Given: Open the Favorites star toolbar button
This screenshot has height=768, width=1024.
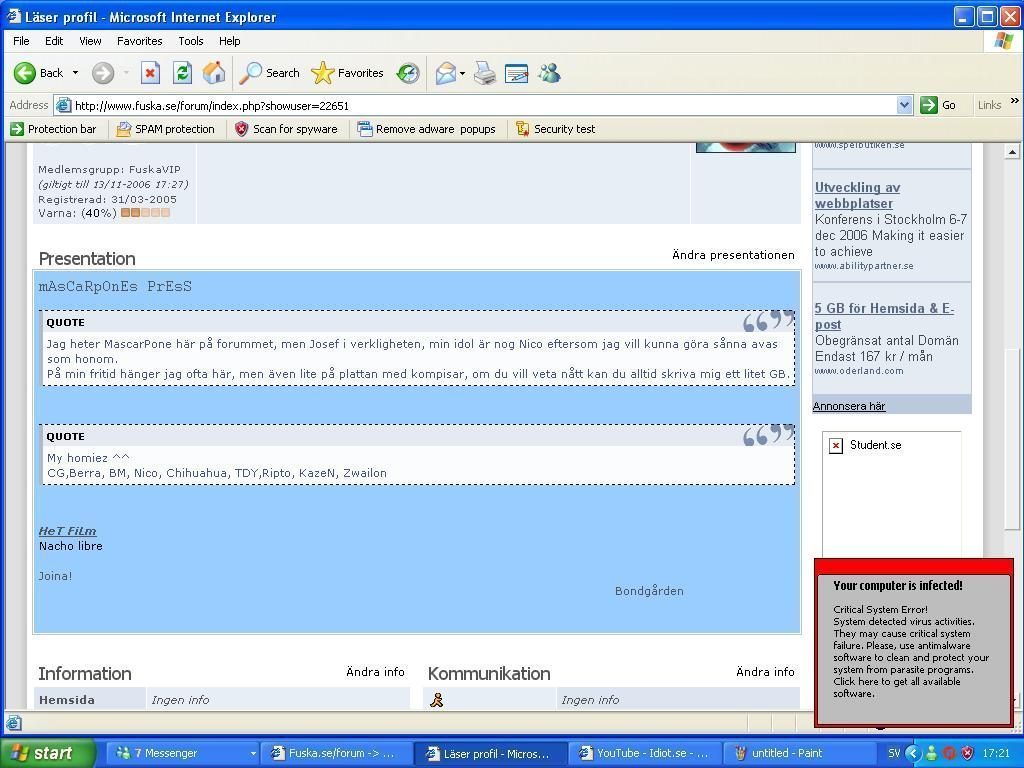Looking at the screenshot, I should pyautogui.click(x=347, y=73).
